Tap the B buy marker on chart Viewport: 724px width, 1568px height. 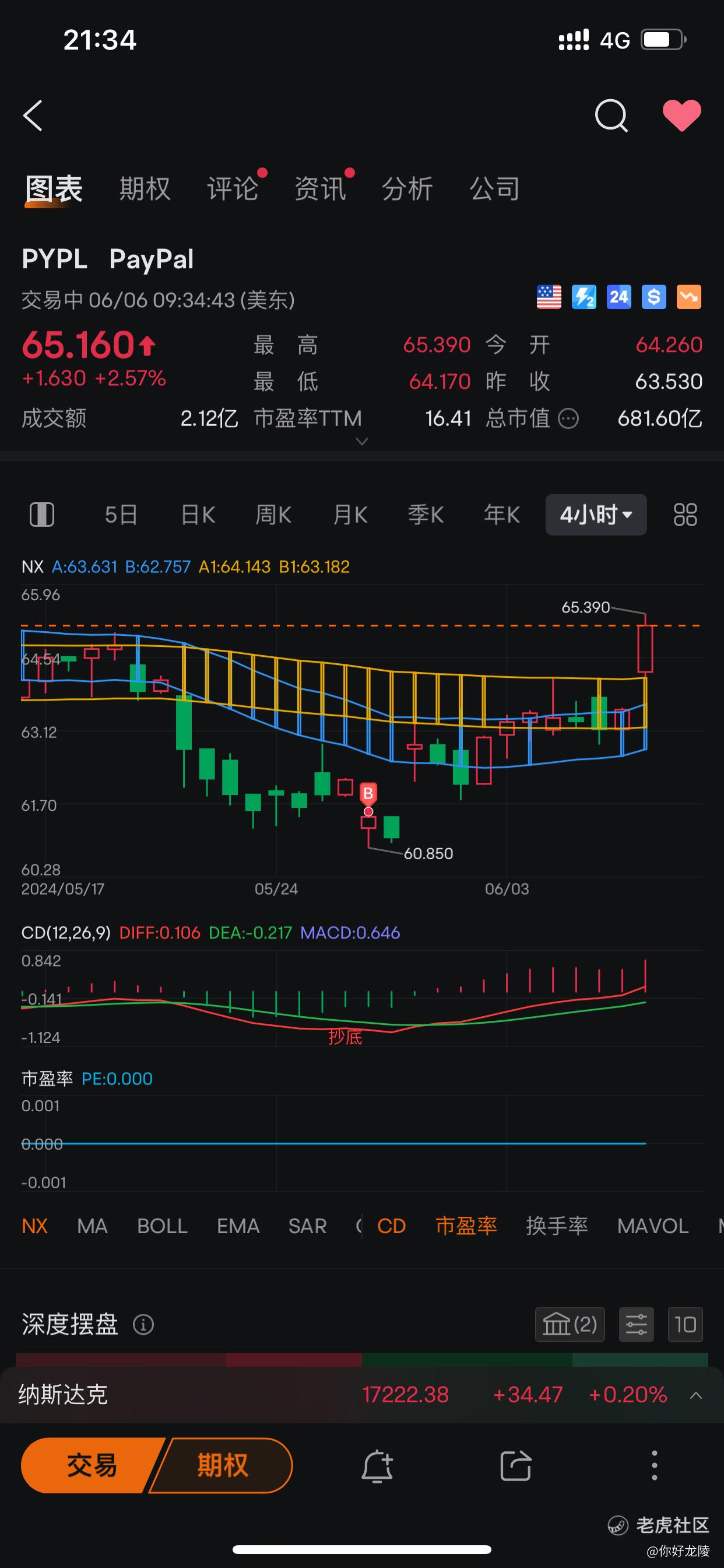[368, 794]
